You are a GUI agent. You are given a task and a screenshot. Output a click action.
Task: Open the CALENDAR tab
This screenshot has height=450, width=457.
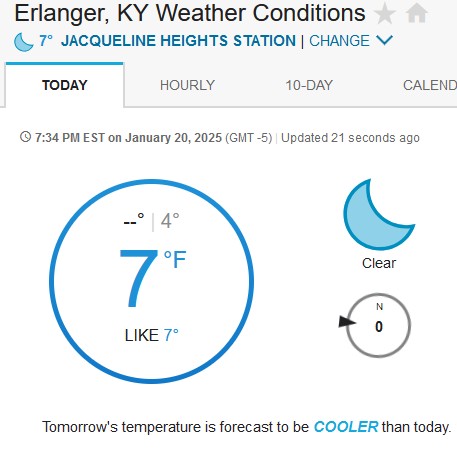coord(430,85)
